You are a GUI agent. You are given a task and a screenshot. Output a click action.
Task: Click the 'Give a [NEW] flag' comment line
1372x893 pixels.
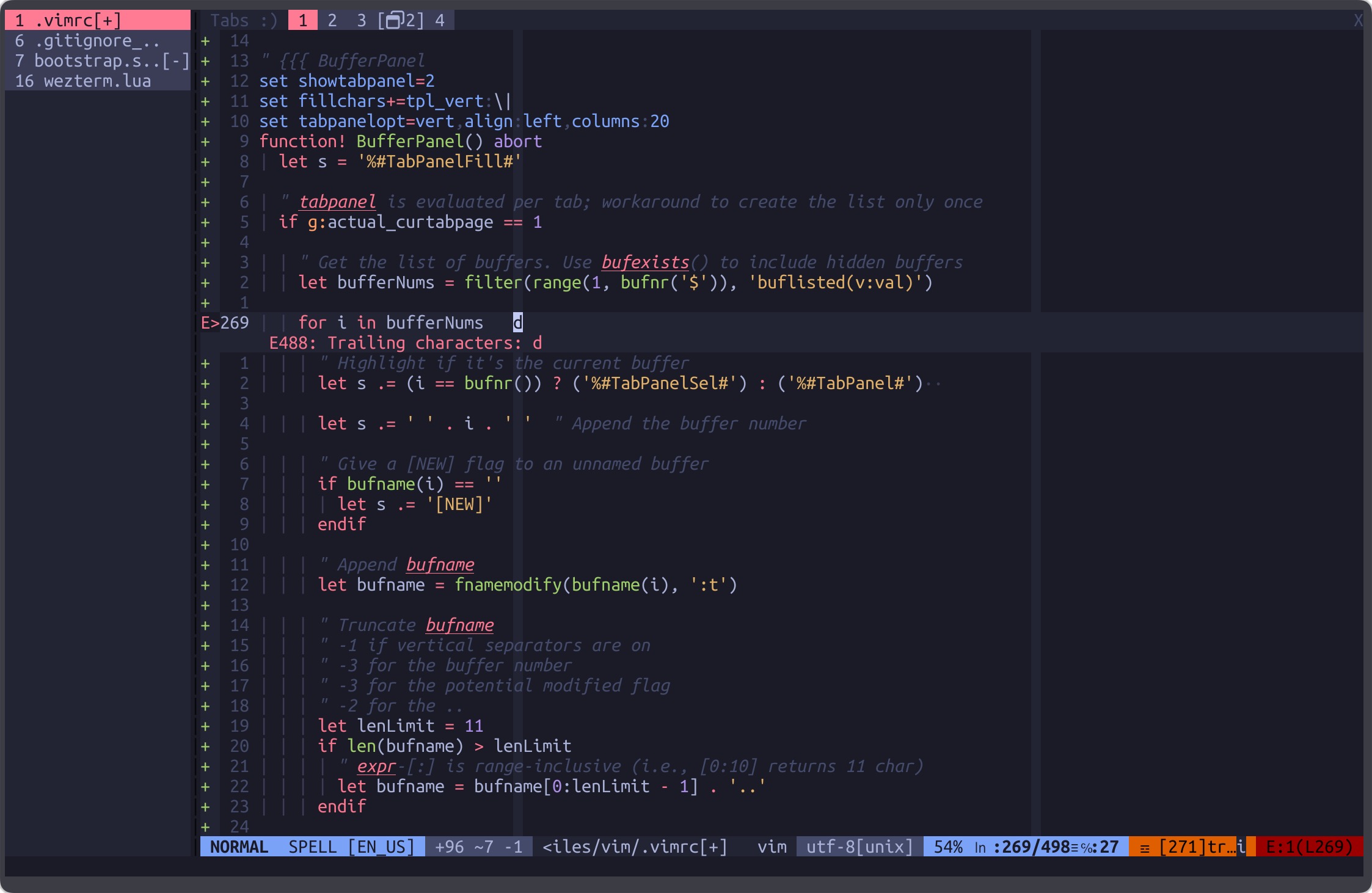click(513, 464)
